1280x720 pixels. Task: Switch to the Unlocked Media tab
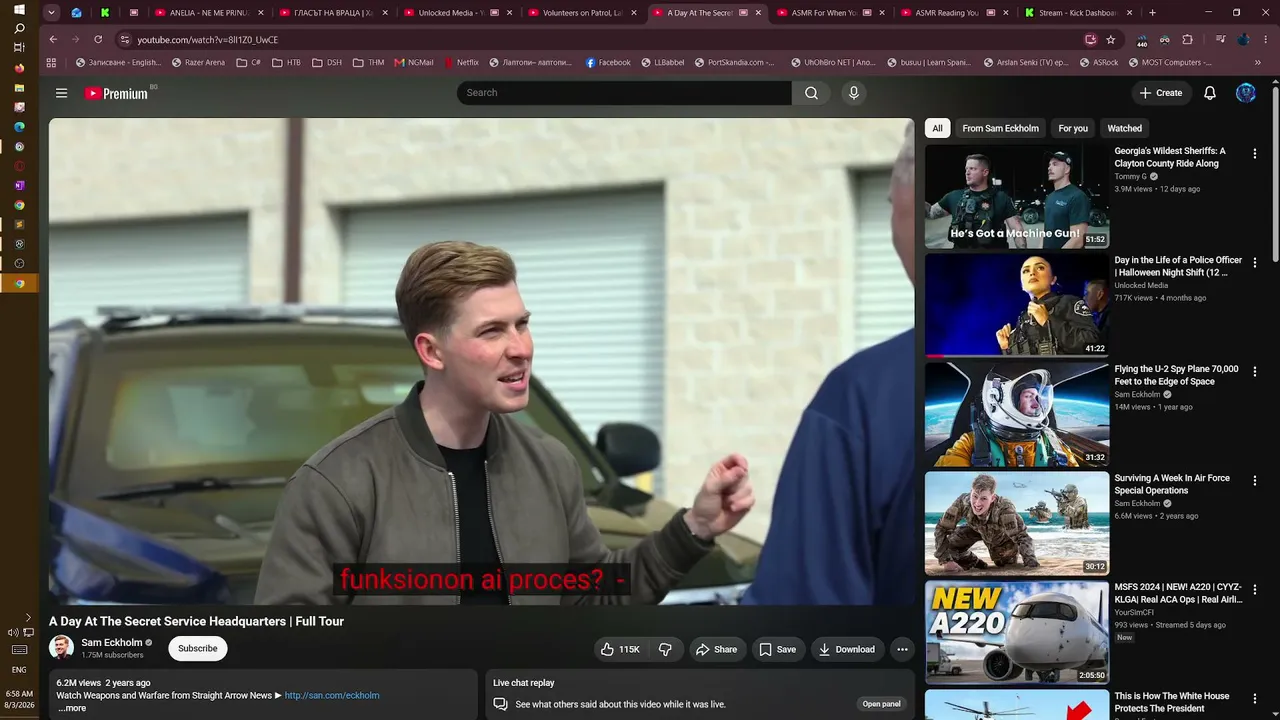tap(458, 13)
